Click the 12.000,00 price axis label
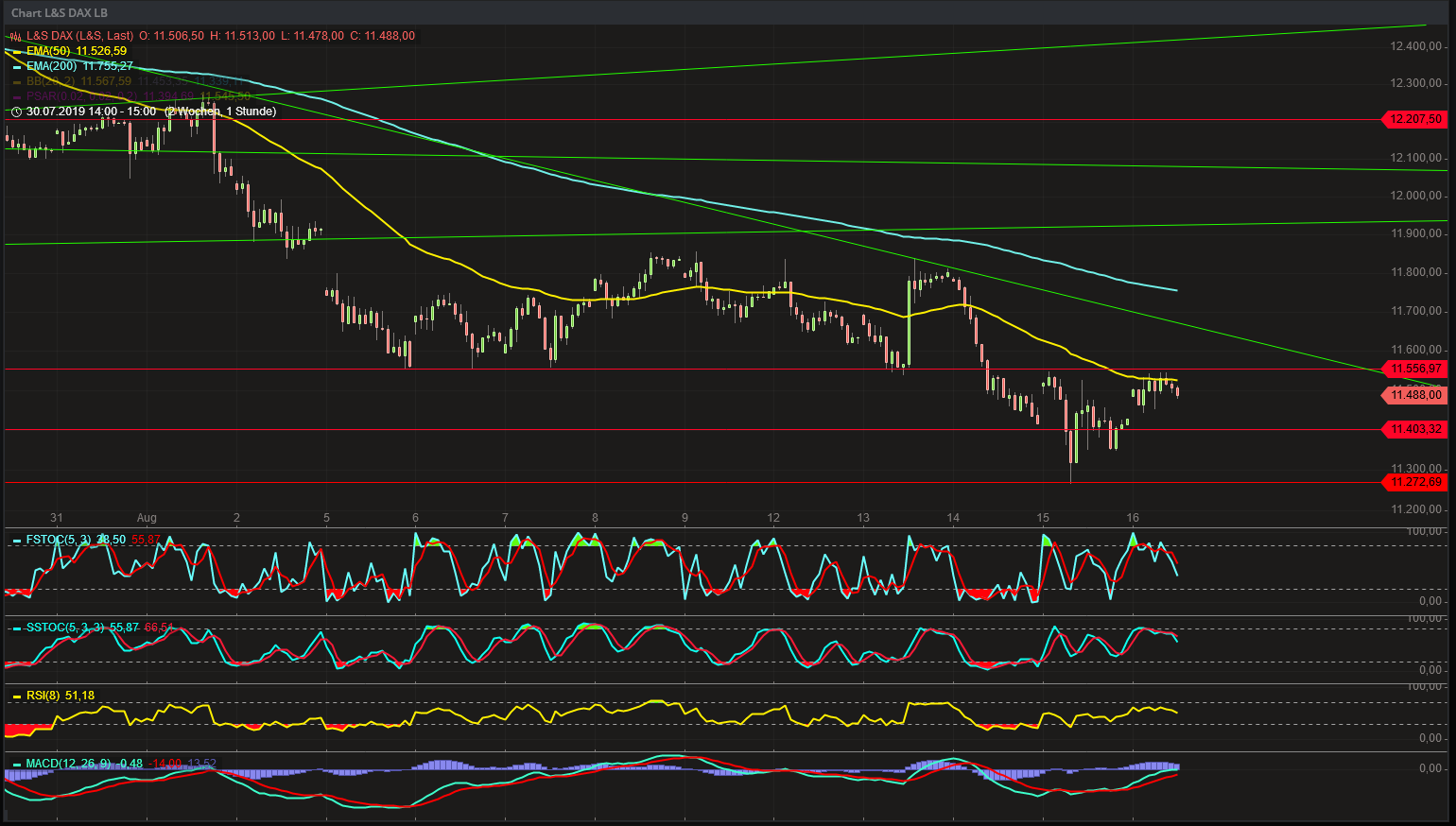1456x826 pixels. click(1416, 196)
